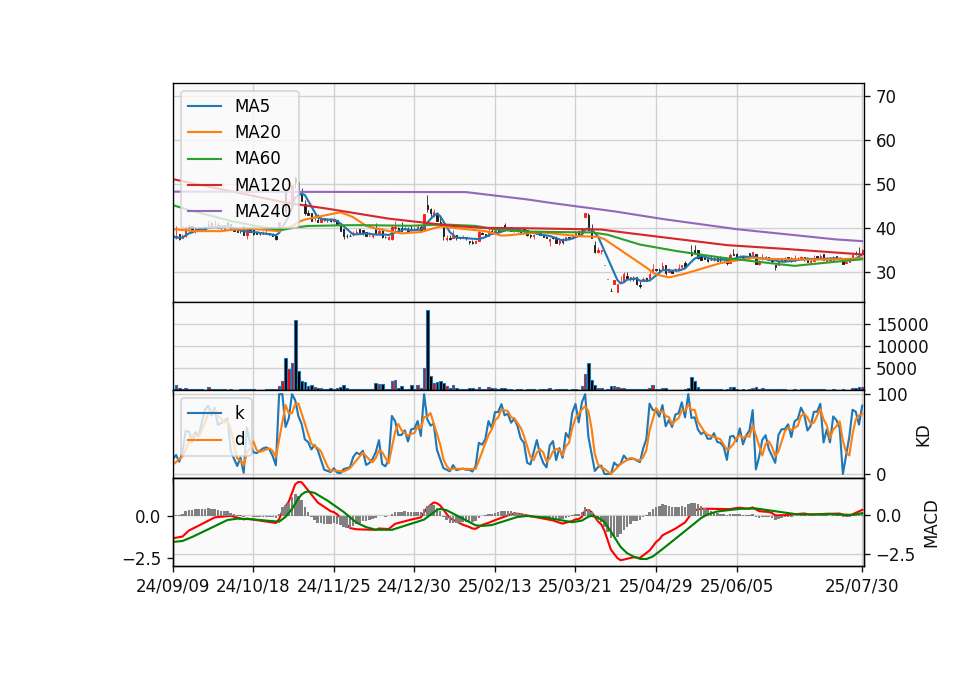Screen dimensions: 960x690
Task: Click the price axis value 30
Action: coord(886,273)
